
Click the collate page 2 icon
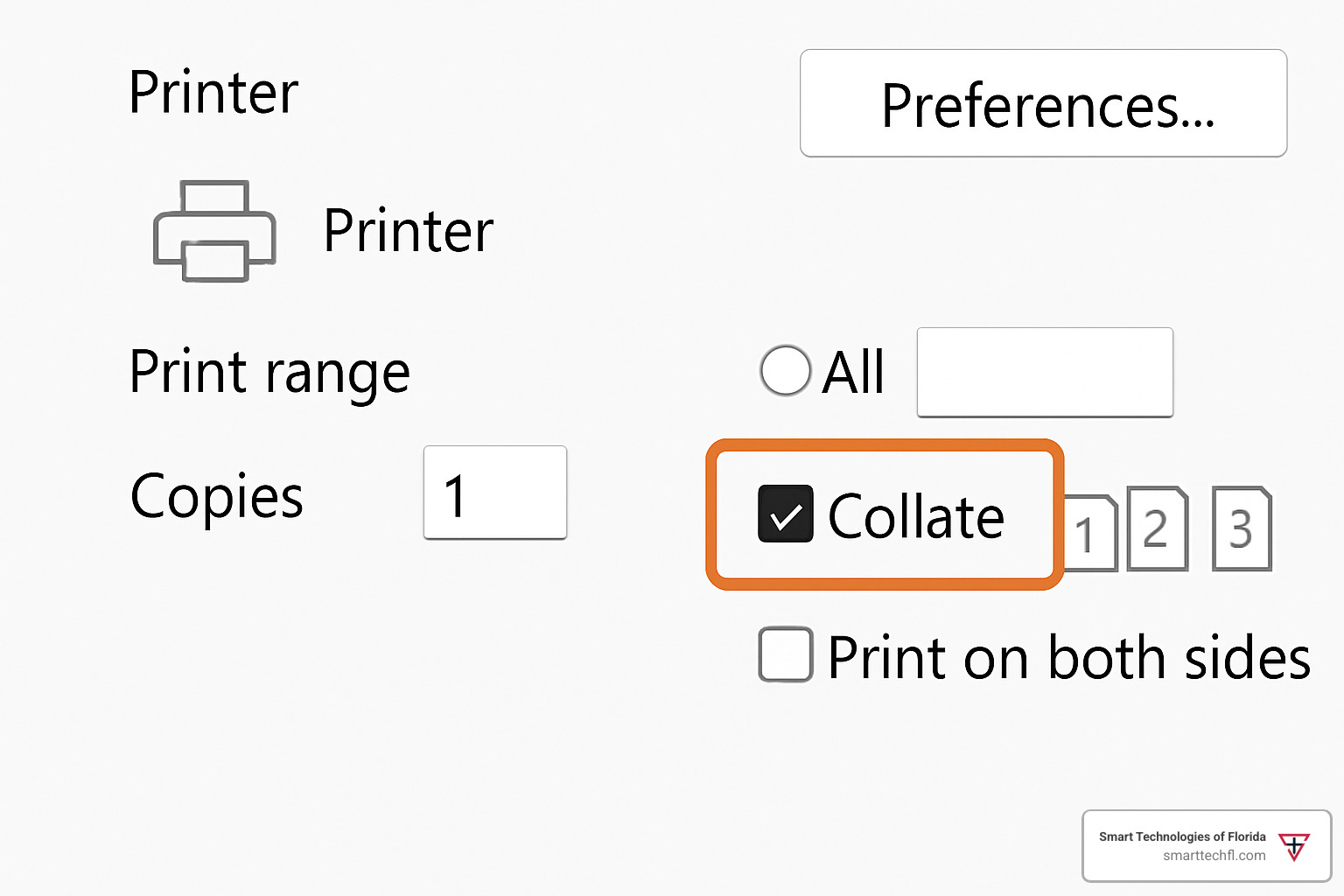pyautogui.click(x=1157, y=528)
